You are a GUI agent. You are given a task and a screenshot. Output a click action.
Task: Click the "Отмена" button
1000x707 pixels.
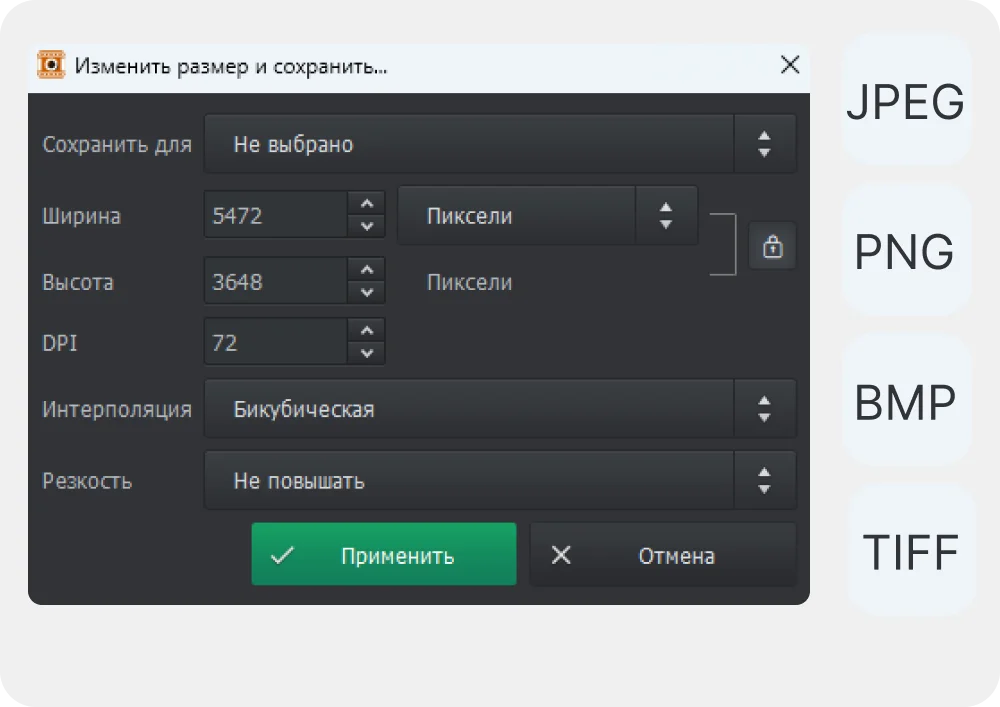pyautogui.click(x=663, y=555)
